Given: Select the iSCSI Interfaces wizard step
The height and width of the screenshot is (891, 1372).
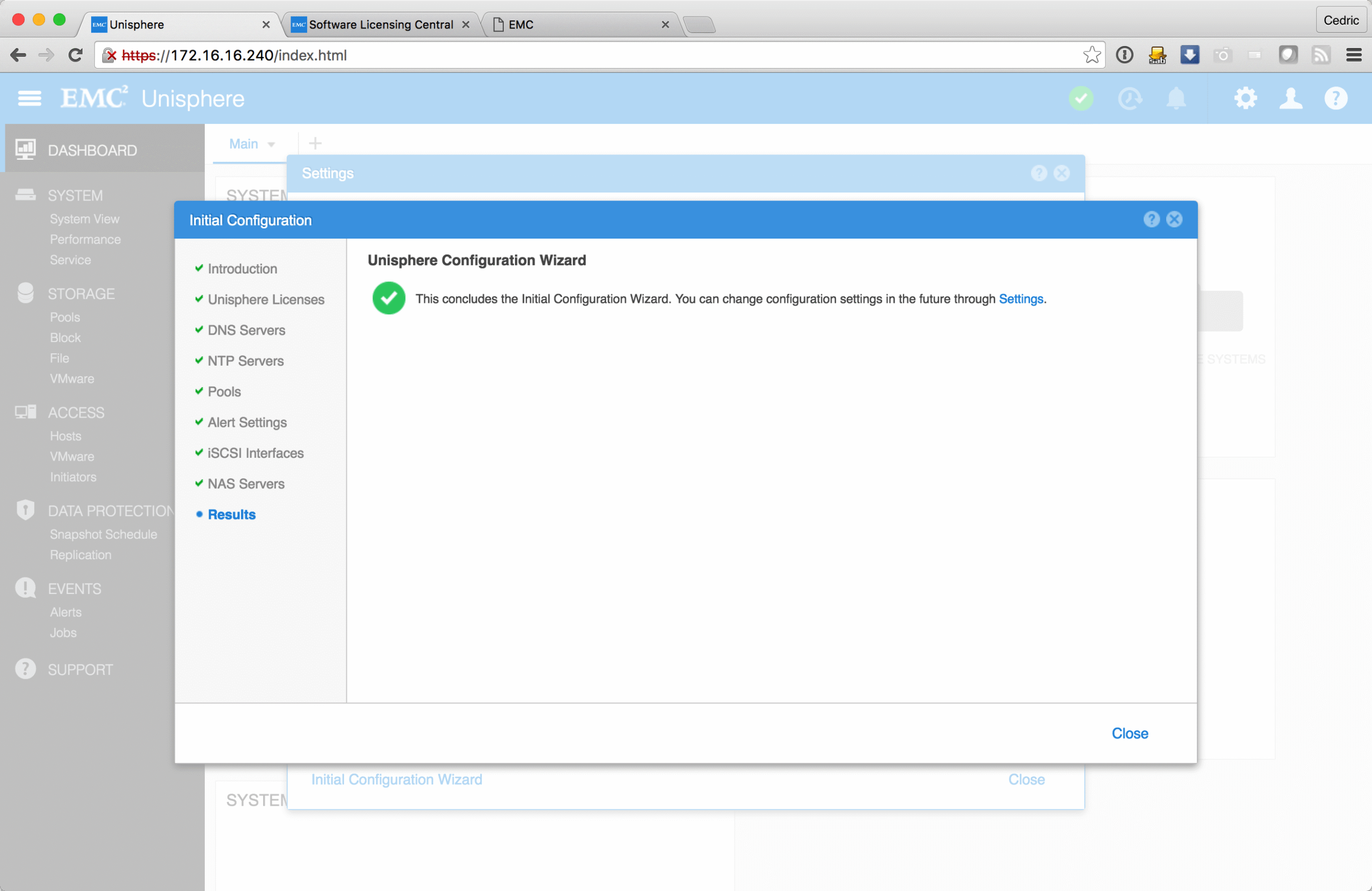Looking at the screenshot, I should [x=256, y=454].
